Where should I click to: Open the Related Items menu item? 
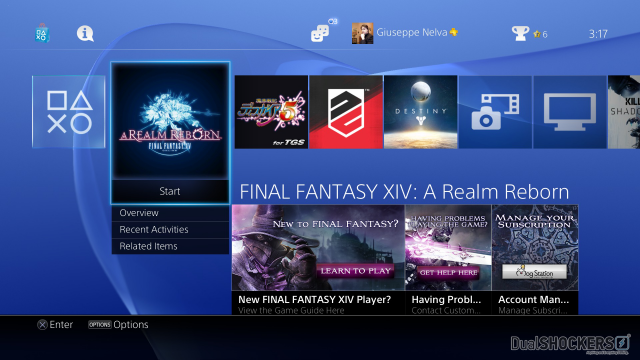pyautogui.click(x=170, y=246)
